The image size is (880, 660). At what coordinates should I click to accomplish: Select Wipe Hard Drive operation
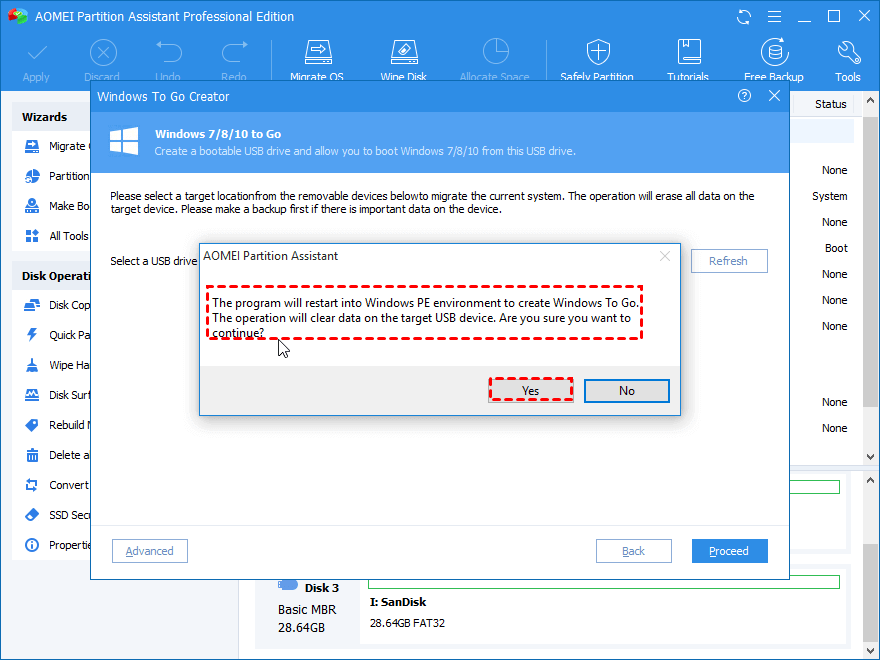point(57,365)
